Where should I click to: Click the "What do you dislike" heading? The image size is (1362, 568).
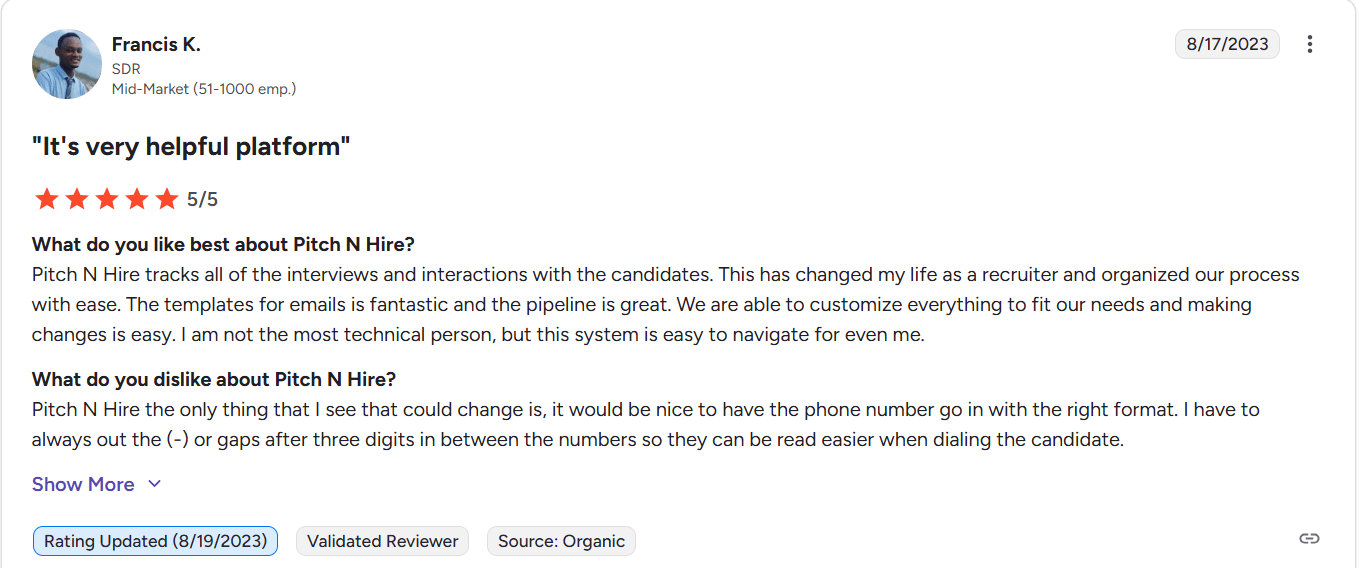[x=214, y=379]
